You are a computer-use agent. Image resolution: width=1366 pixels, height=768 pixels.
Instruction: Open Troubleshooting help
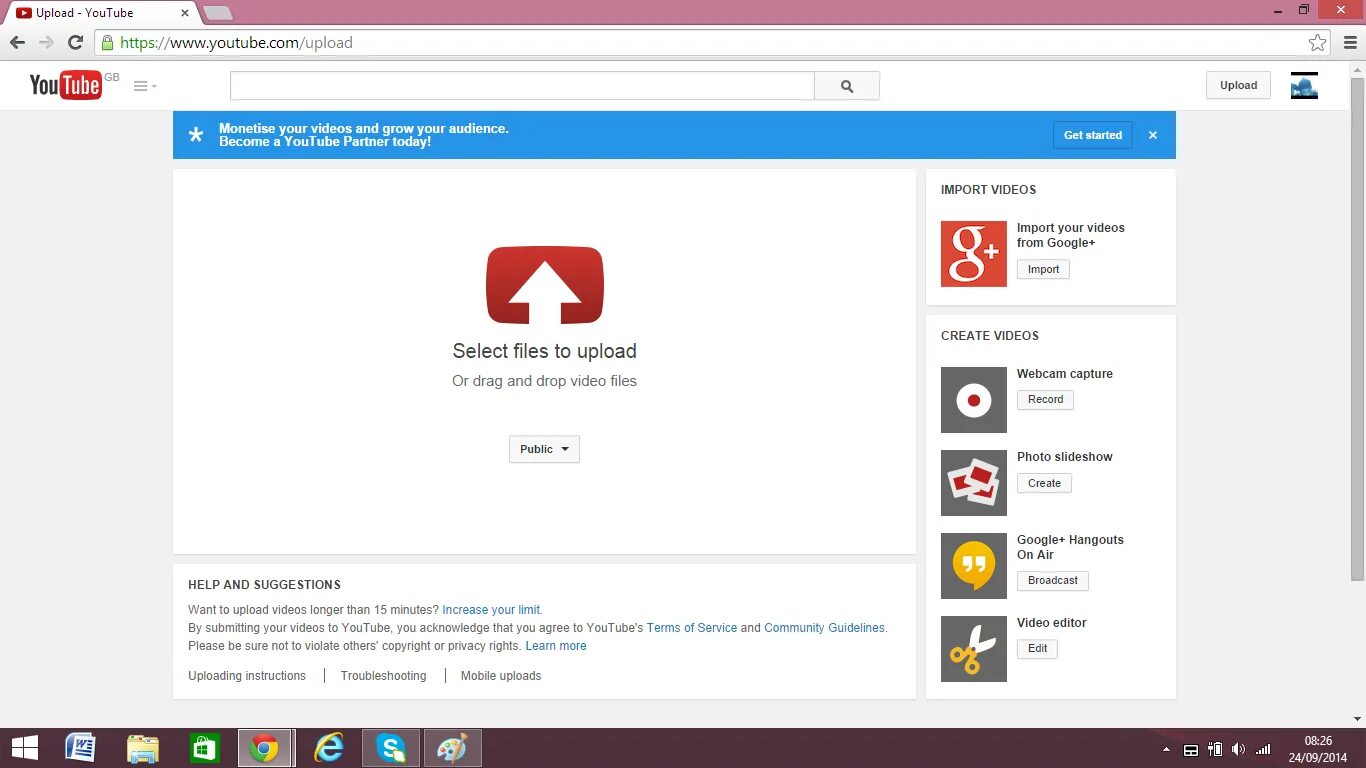383,676
